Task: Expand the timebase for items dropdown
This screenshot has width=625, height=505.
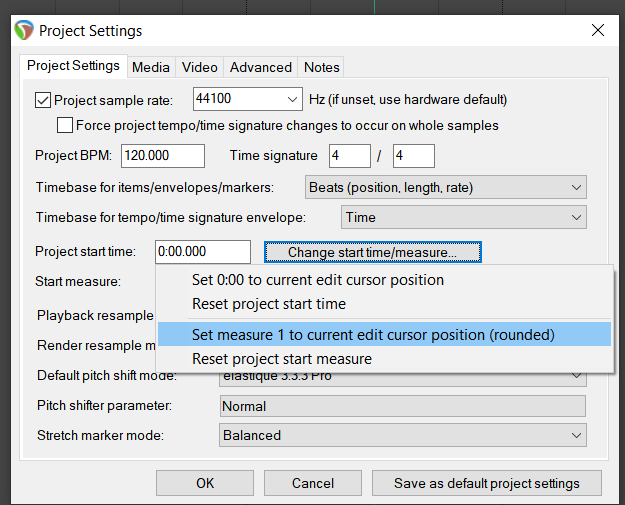Action: (x=576, y=187)
